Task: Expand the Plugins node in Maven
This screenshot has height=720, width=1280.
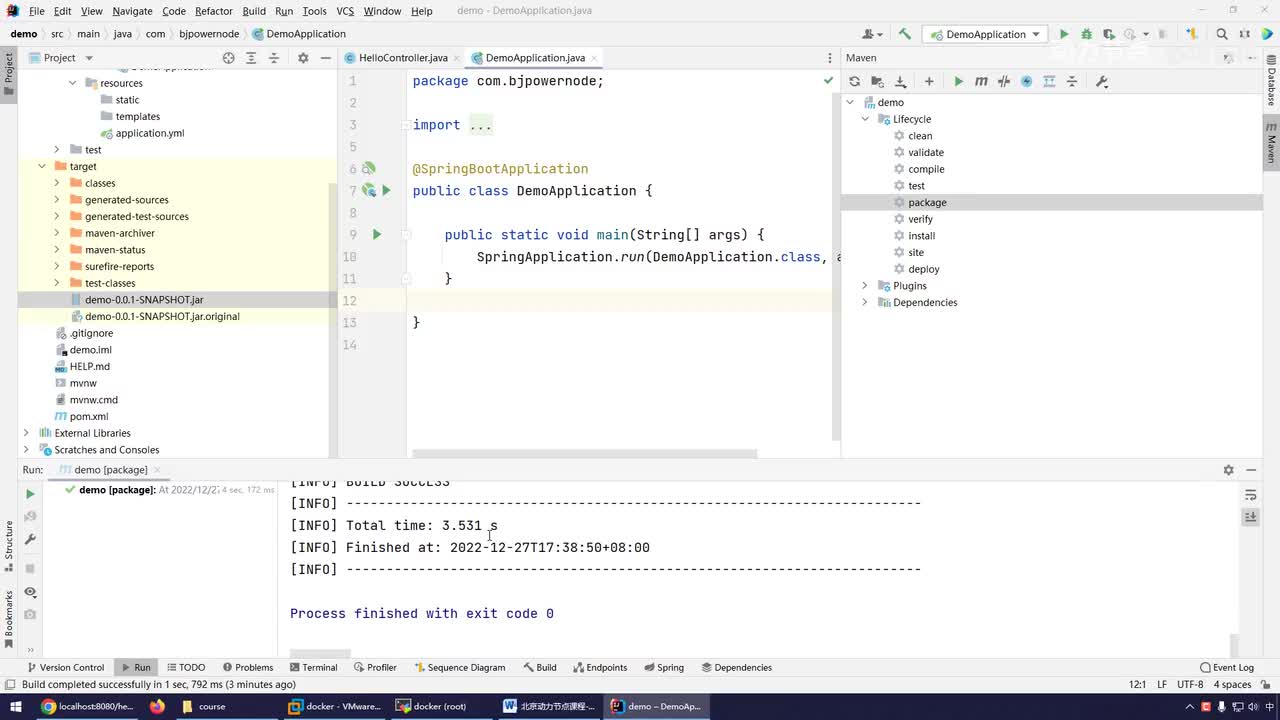Action: click(865, 286)
